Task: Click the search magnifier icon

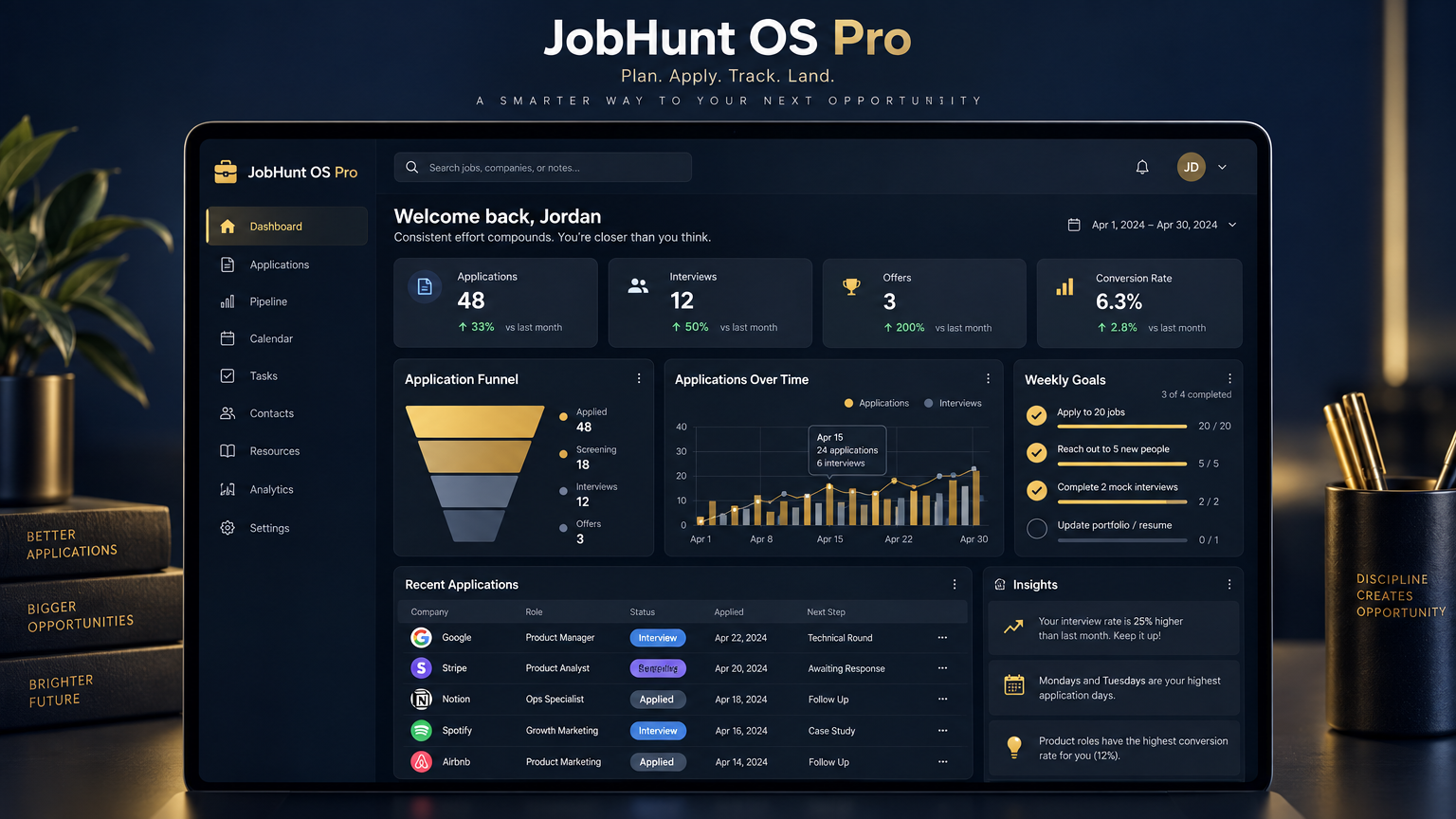Action: point(412,168)
